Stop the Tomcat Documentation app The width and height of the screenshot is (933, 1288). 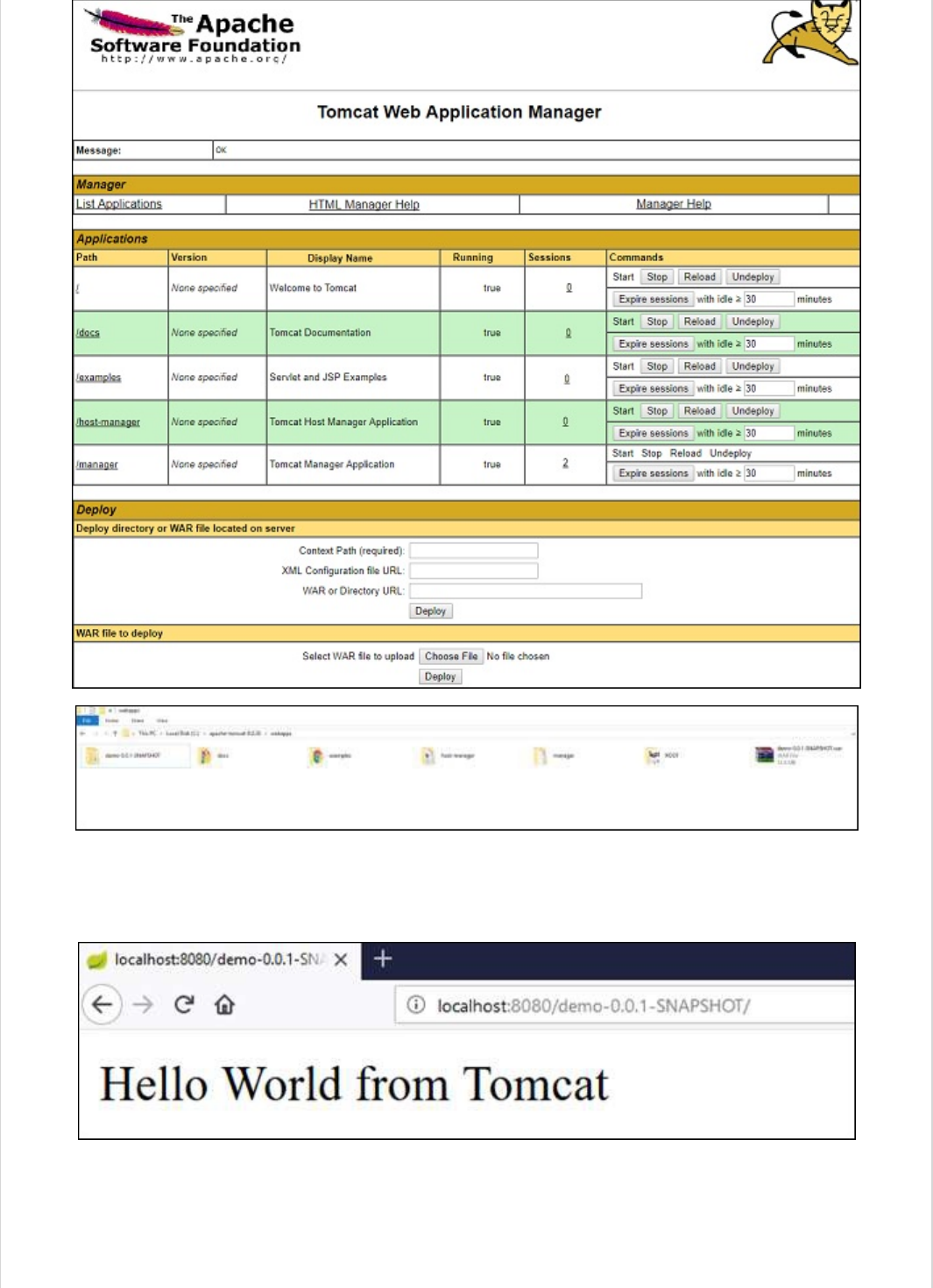[657, 322]
